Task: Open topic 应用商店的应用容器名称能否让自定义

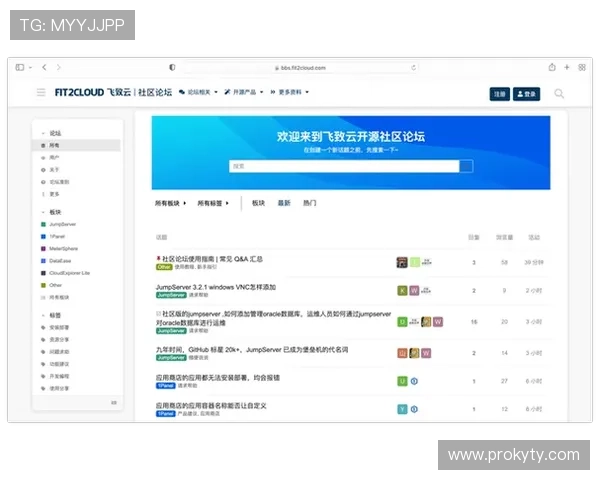Action: tap(211, 406)
